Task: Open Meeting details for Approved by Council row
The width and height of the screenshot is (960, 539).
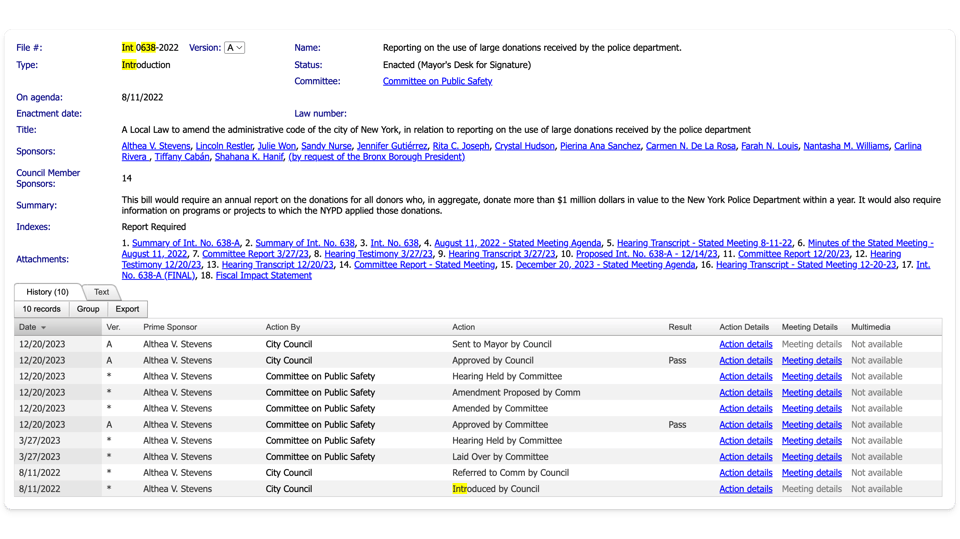Action: click(811, 360)
